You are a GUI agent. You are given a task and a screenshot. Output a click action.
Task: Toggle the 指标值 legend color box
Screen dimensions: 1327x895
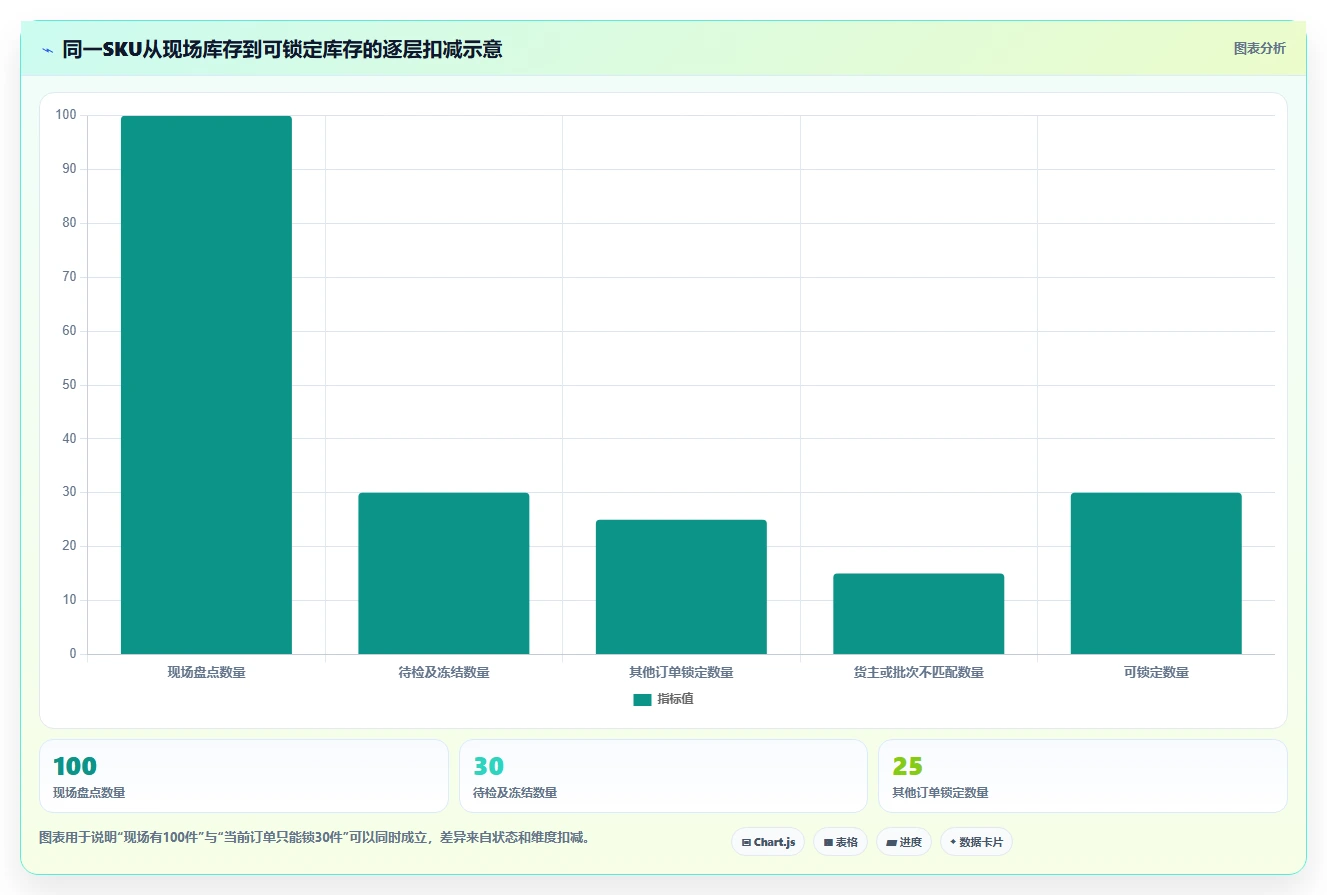coord(642,699)
